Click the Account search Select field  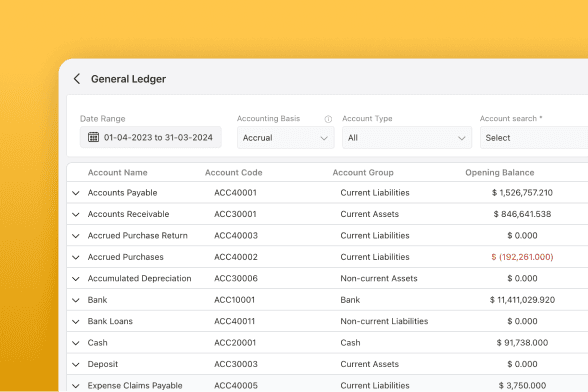tap(534, 138)
